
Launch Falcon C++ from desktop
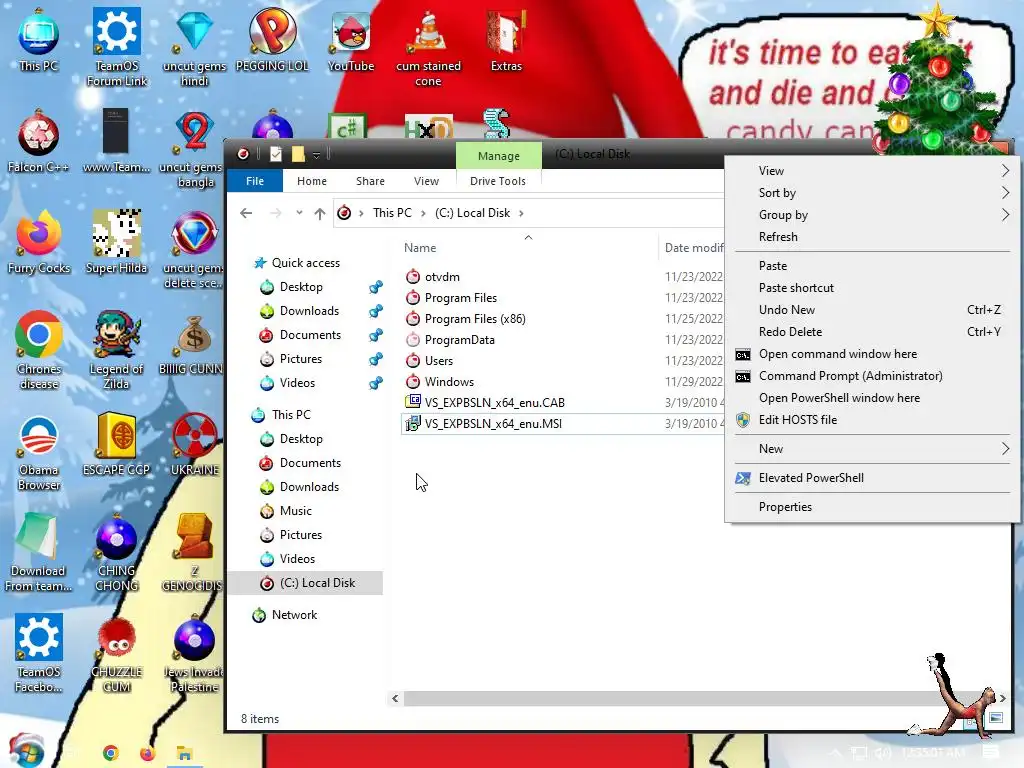(39, 142)
